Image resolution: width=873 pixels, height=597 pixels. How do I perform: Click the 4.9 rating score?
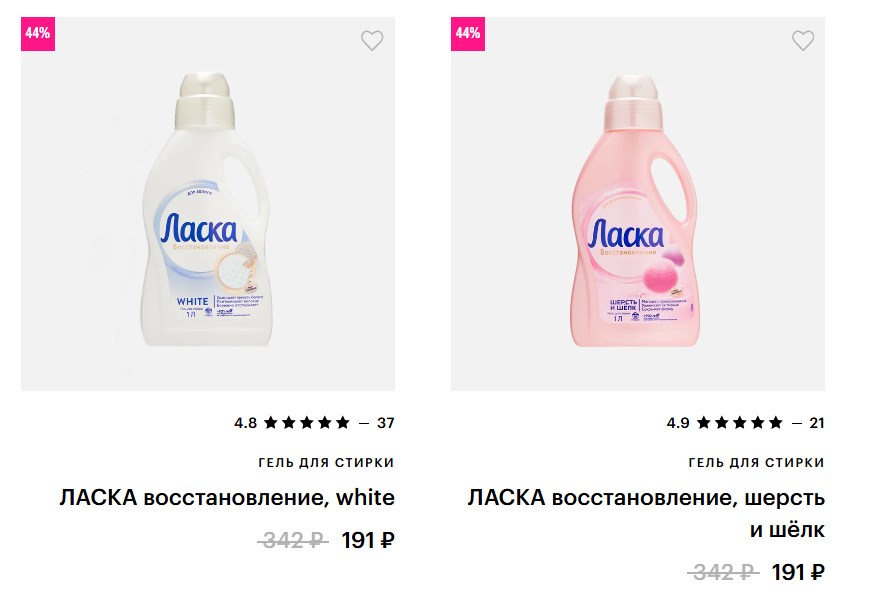point(678,423)
